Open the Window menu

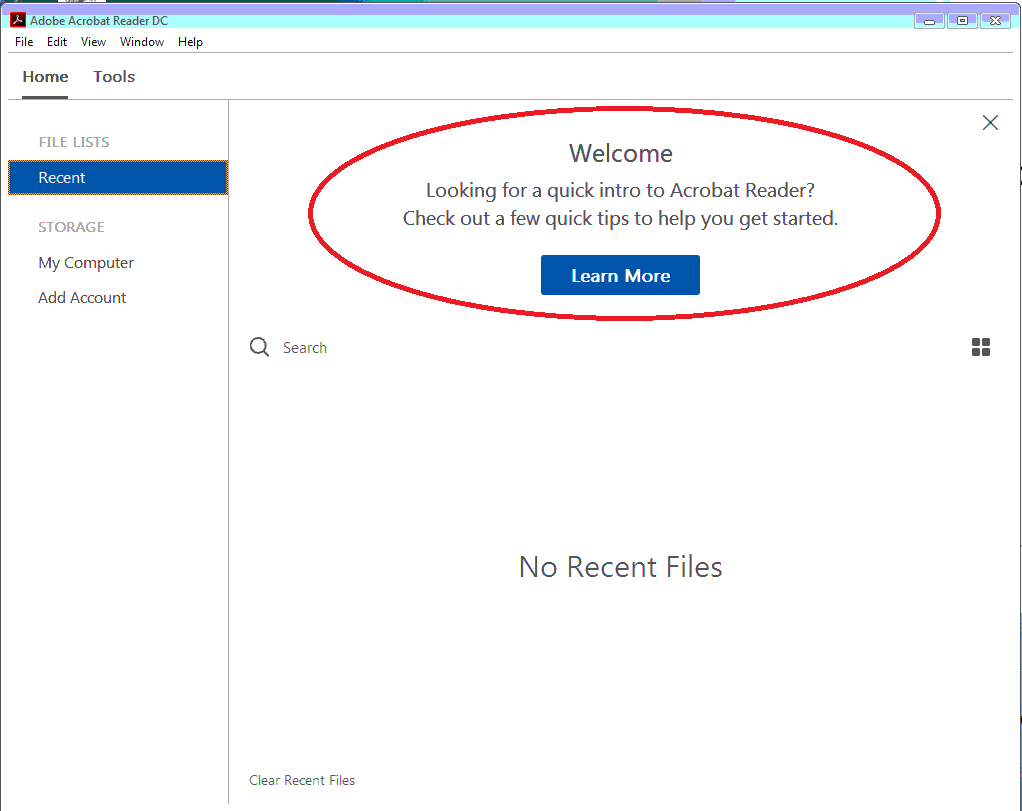coord(141,41)
